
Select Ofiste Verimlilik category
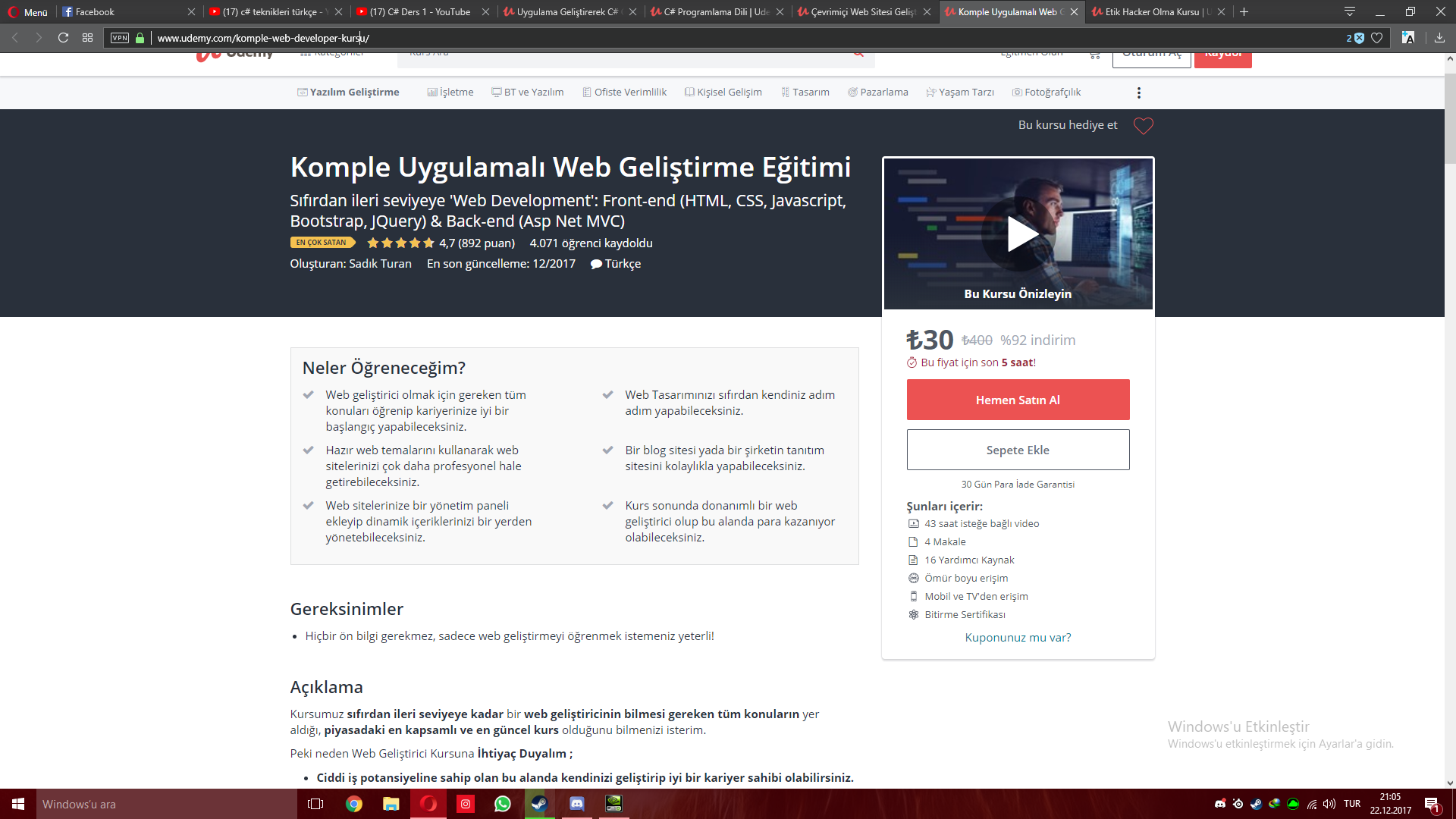[x=625, y=93]
